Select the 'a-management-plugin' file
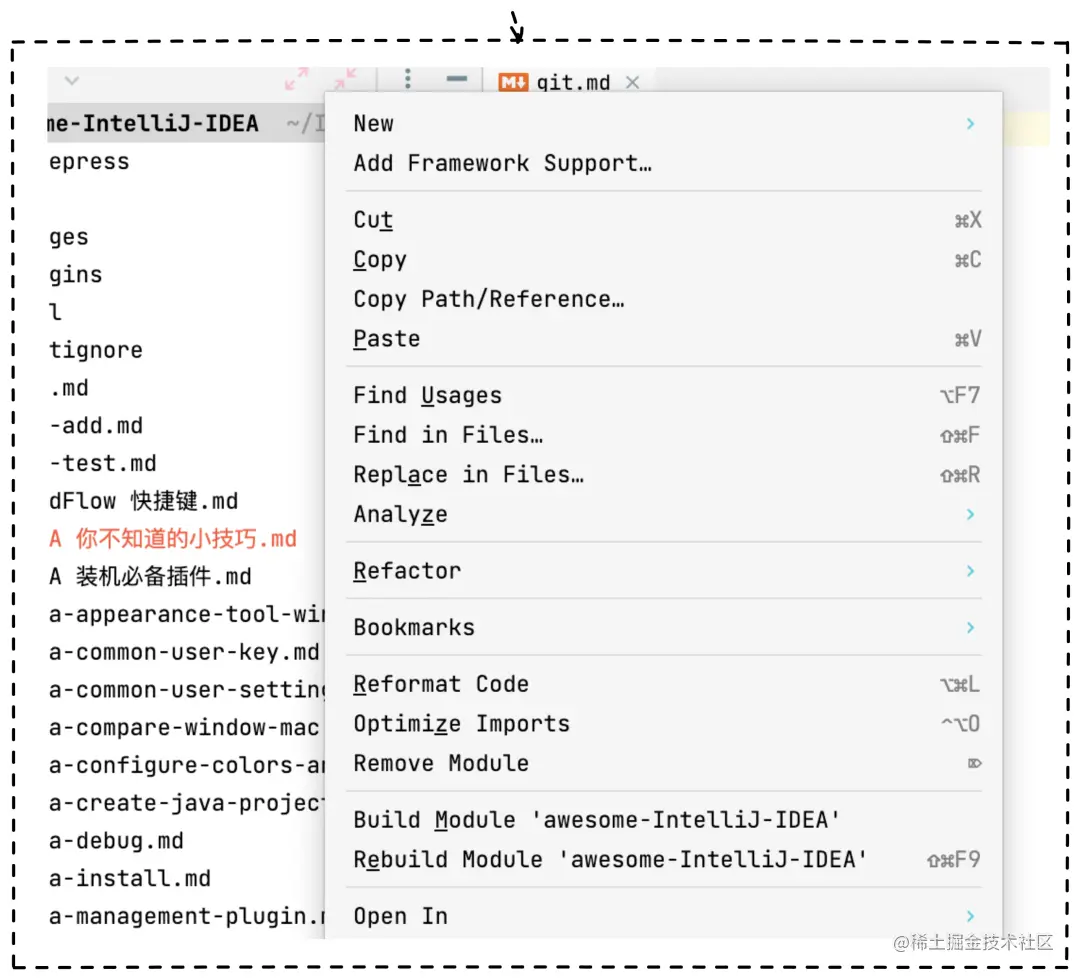 pyautogui.click(x=186, y=916)
